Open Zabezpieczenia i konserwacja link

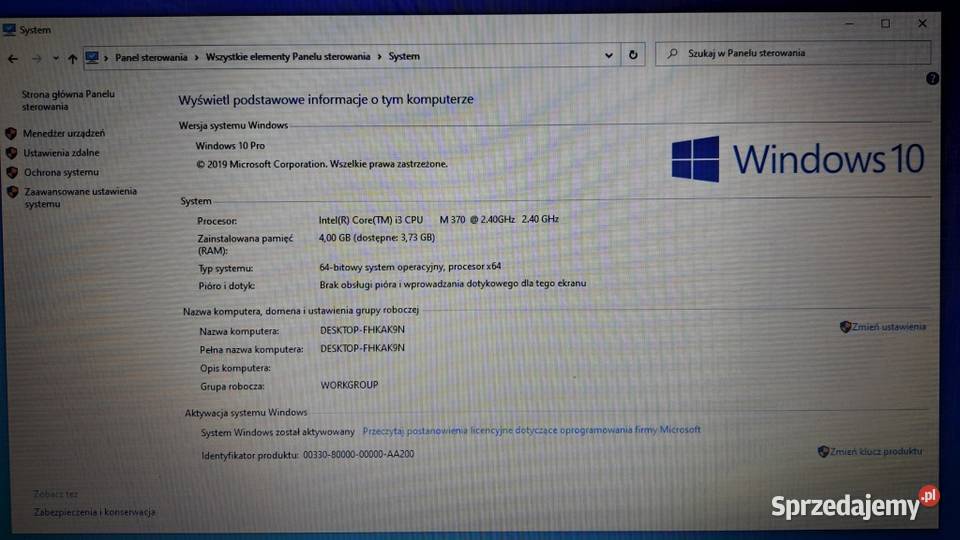pyautogui.click(x=95, y=512)
